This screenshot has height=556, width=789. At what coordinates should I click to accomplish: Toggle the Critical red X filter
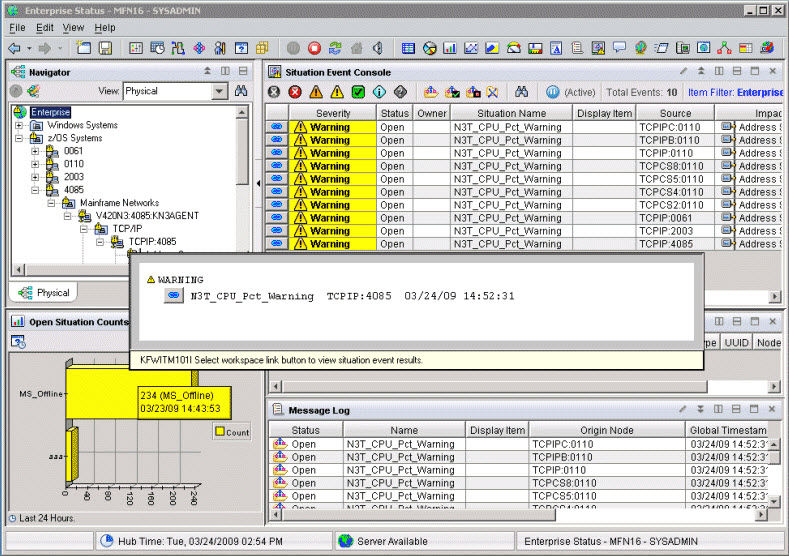click(x=295, y=92)
